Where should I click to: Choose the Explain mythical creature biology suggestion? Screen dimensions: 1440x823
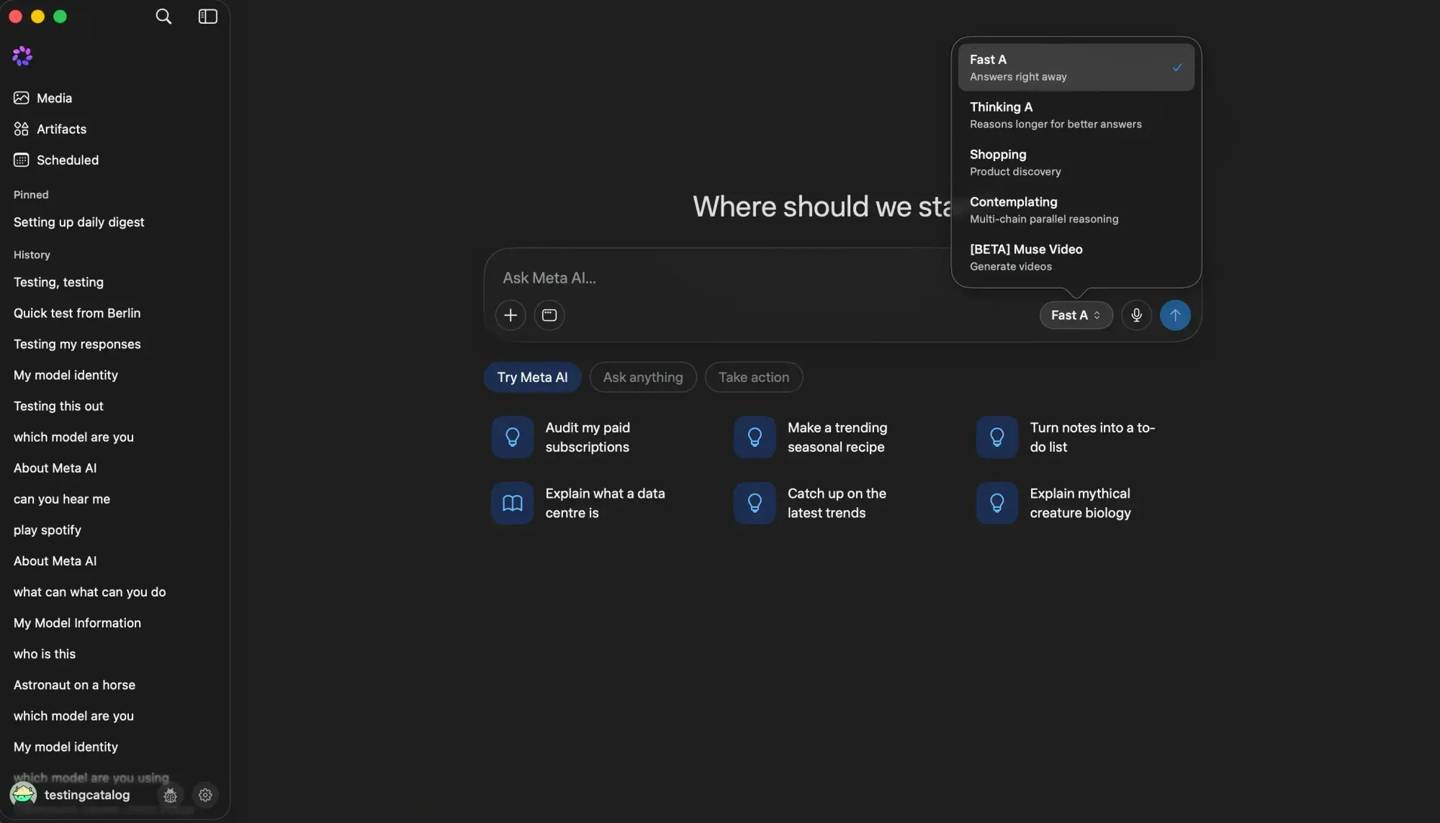[x=1081, y=503]
